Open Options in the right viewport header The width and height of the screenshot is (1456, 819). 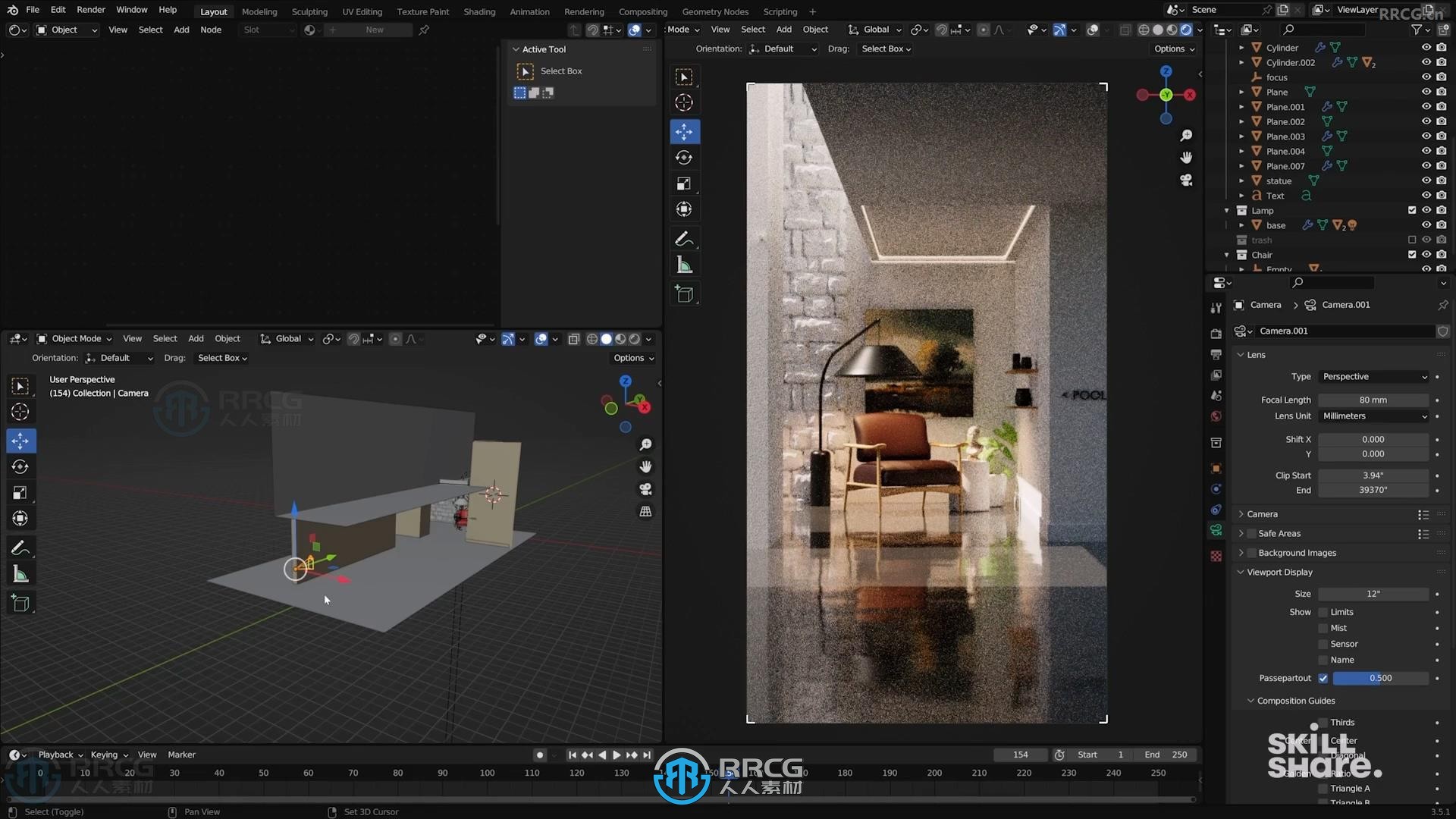1174,49
